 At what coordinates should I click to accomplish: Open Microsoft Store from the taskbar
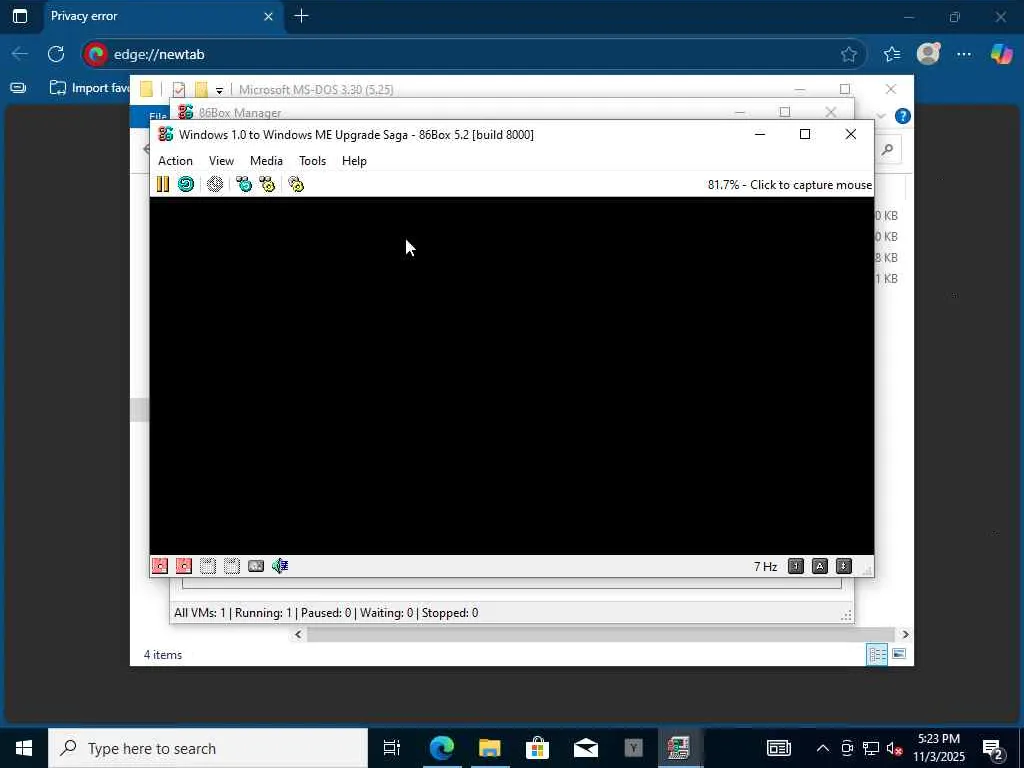point(537,748)
